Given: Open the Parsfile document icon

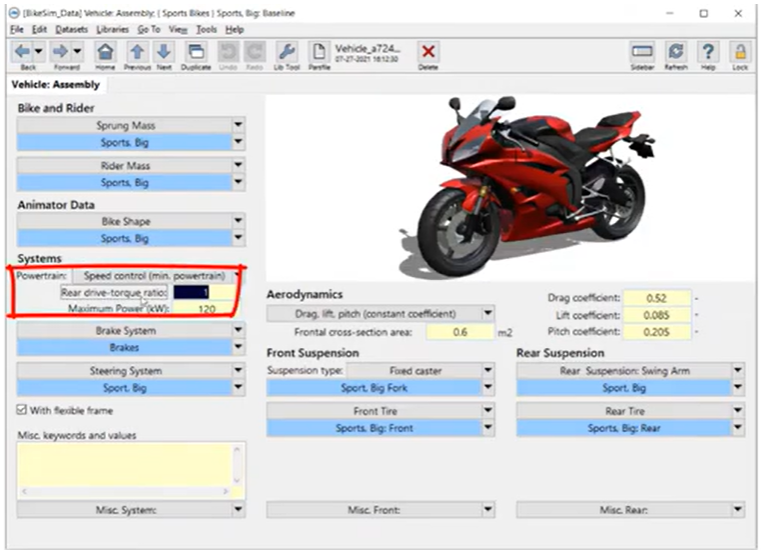Looking at the screenshot, I should 319,51.
